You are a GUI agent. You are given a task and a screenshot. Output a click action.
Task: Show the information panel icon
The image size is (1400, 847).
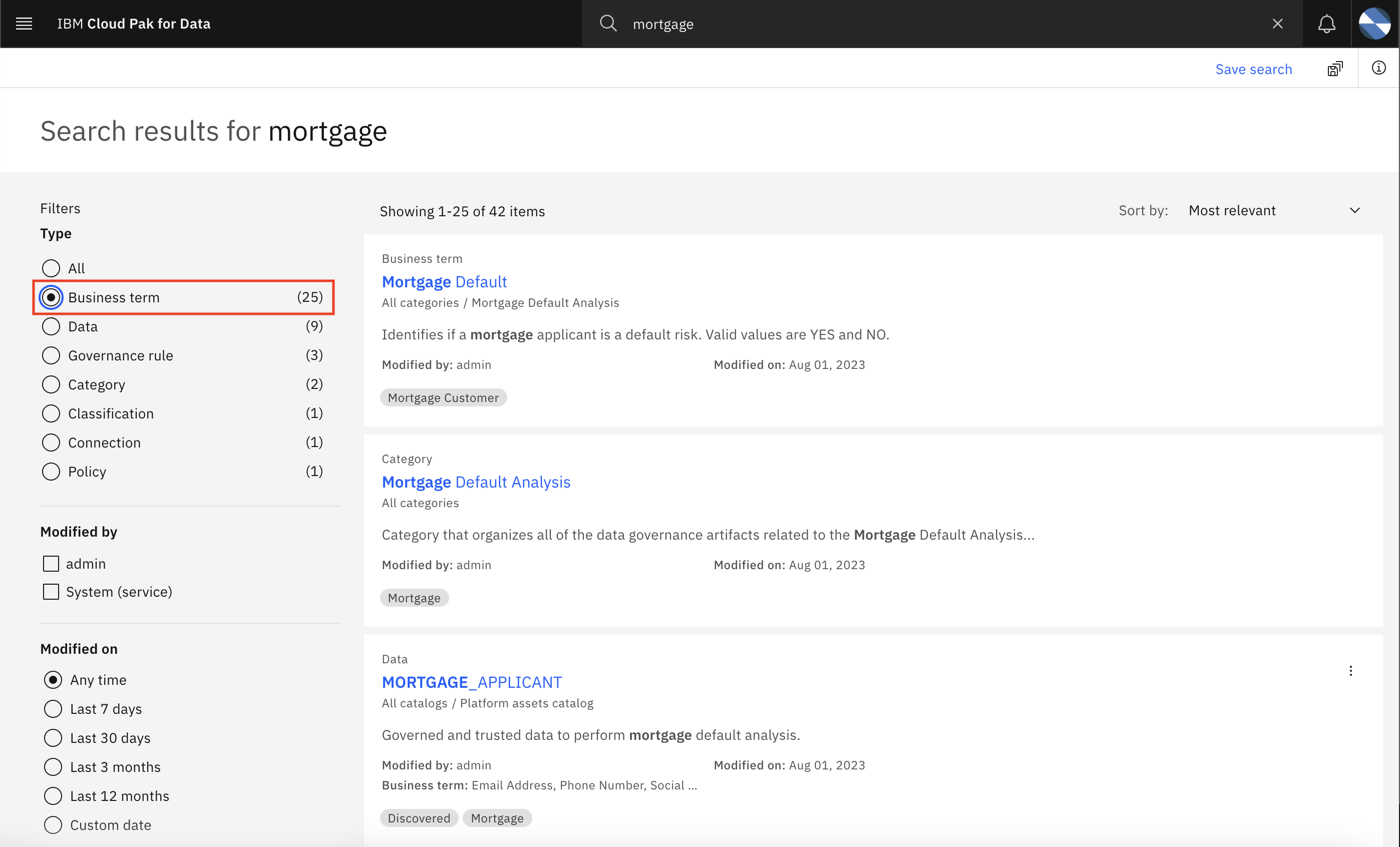pyautogui.click(x=1378, y=68)
